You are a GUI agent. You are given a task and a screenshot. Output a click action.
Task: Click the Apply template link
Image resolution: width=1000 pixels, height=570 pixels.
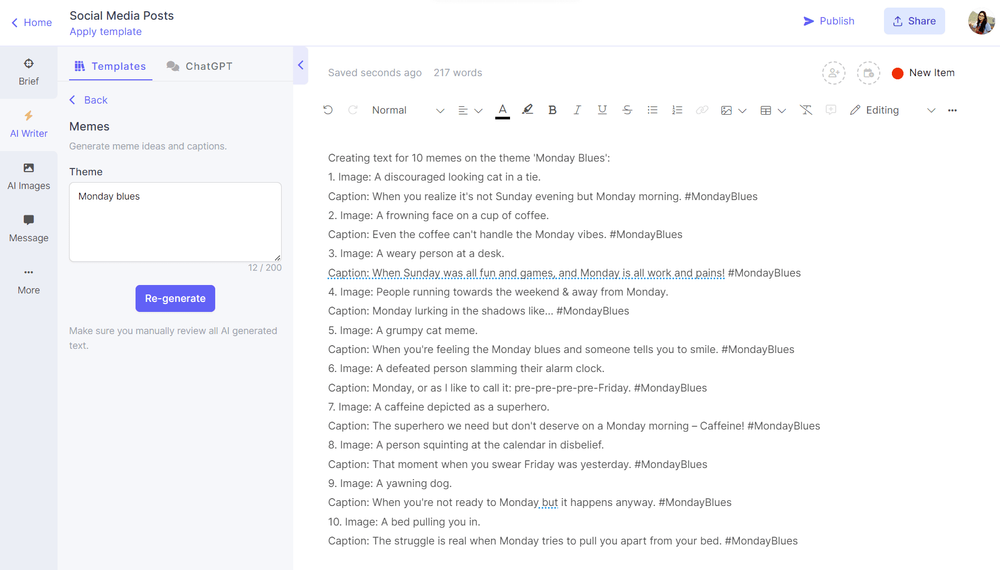point(105,31)
